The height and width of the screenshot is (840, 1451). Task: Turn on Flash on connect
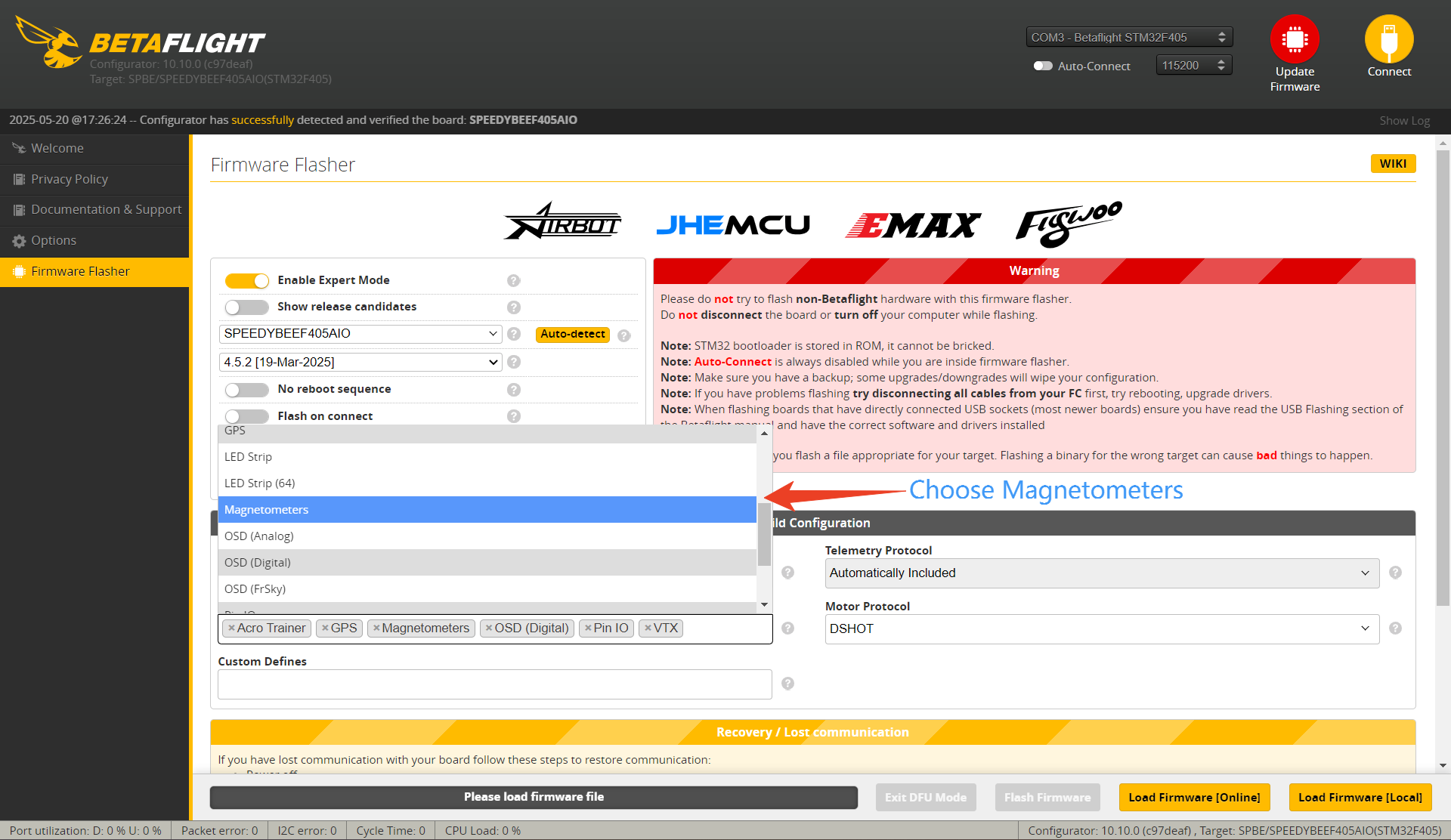pyautogui.click(x=247, y=416)
